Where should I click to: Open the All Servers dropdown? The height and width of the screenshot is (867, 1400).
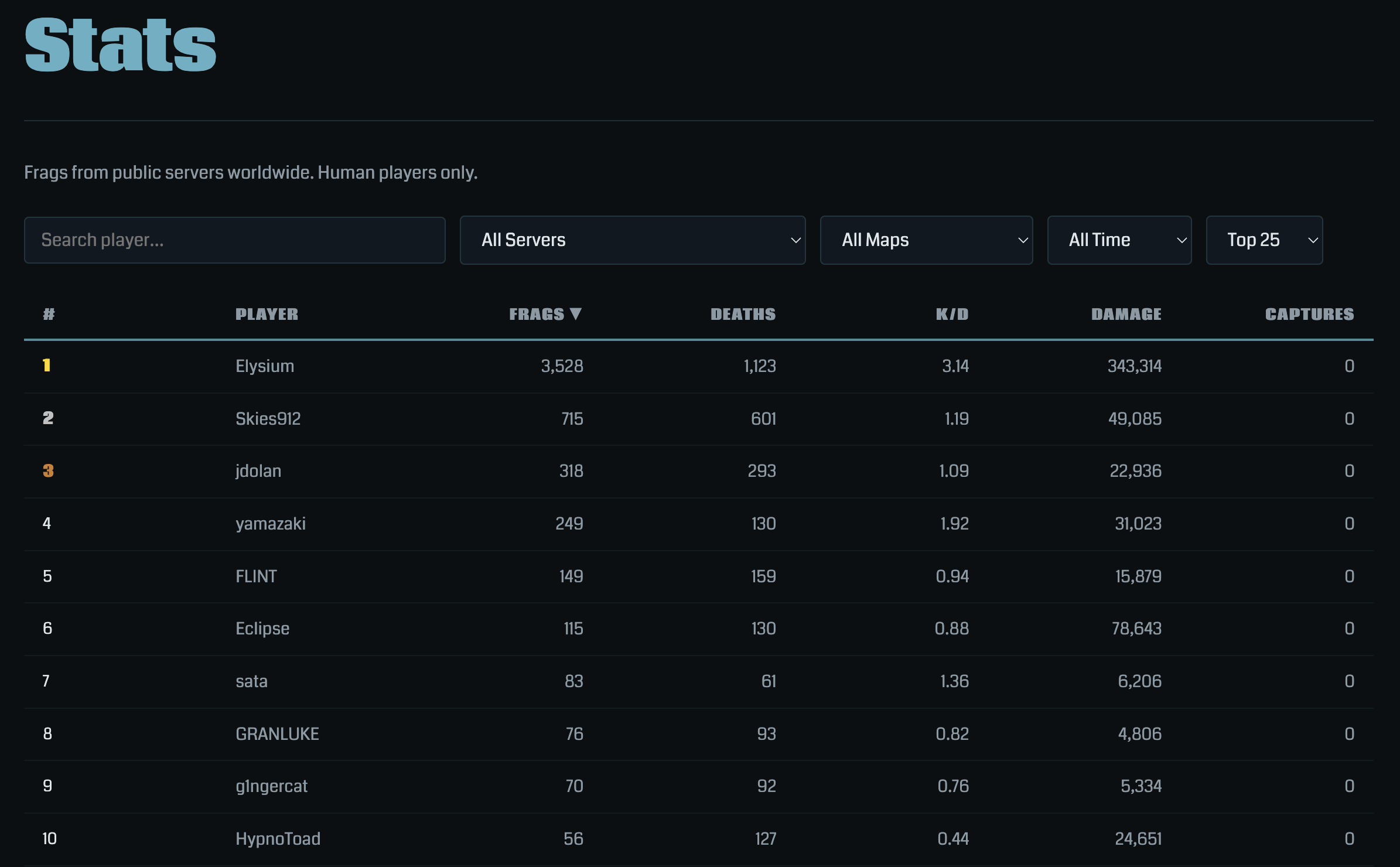tap(633, 240)
